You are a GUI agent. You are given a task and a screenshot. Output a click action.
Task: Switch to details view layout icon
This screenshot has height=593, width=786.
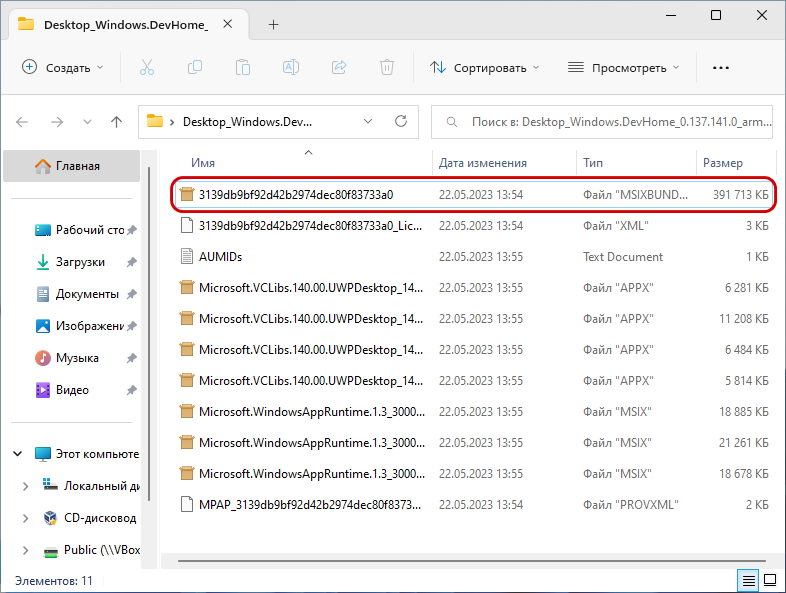748,580
